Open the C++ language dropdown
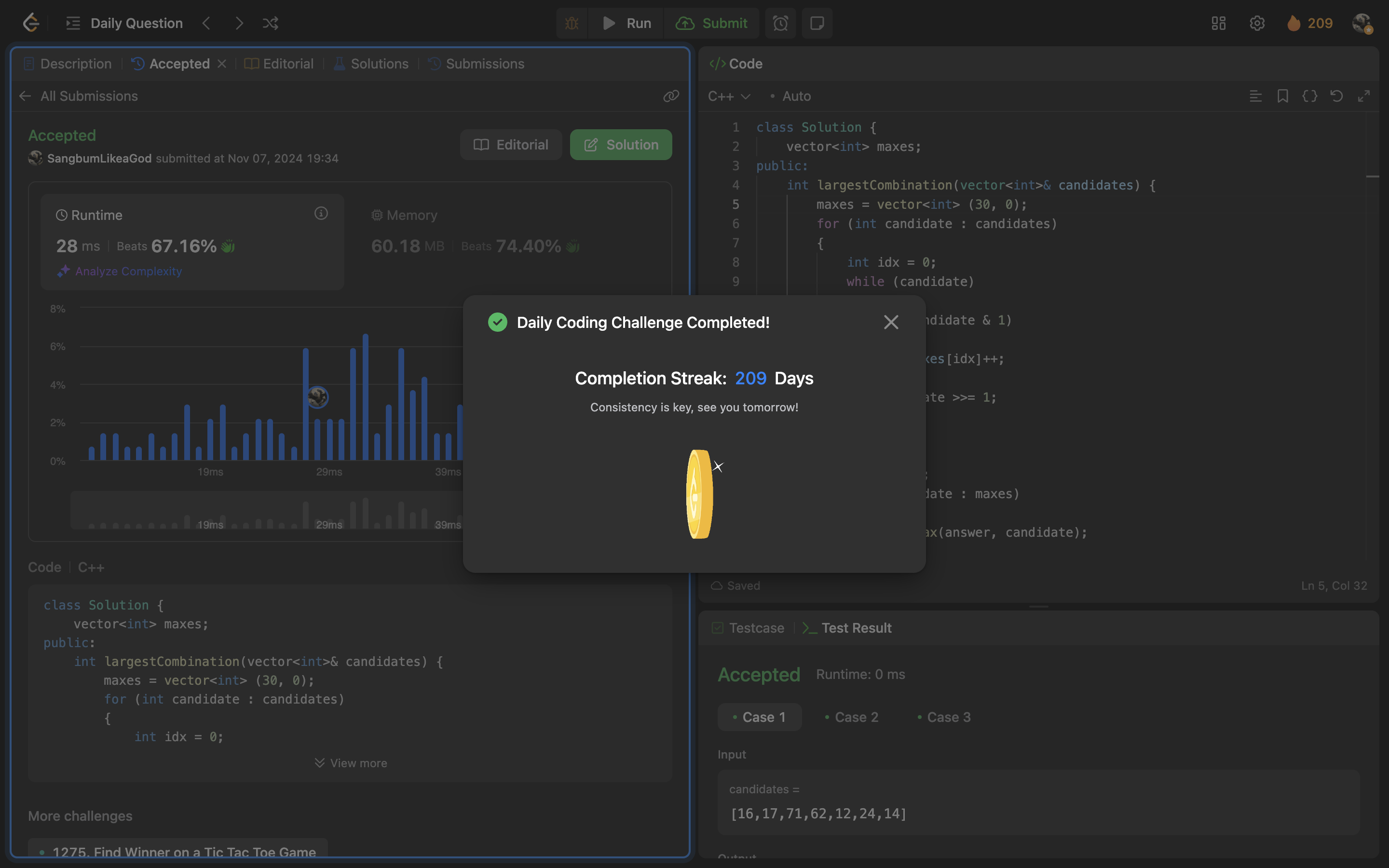 (x=728, y=96)
